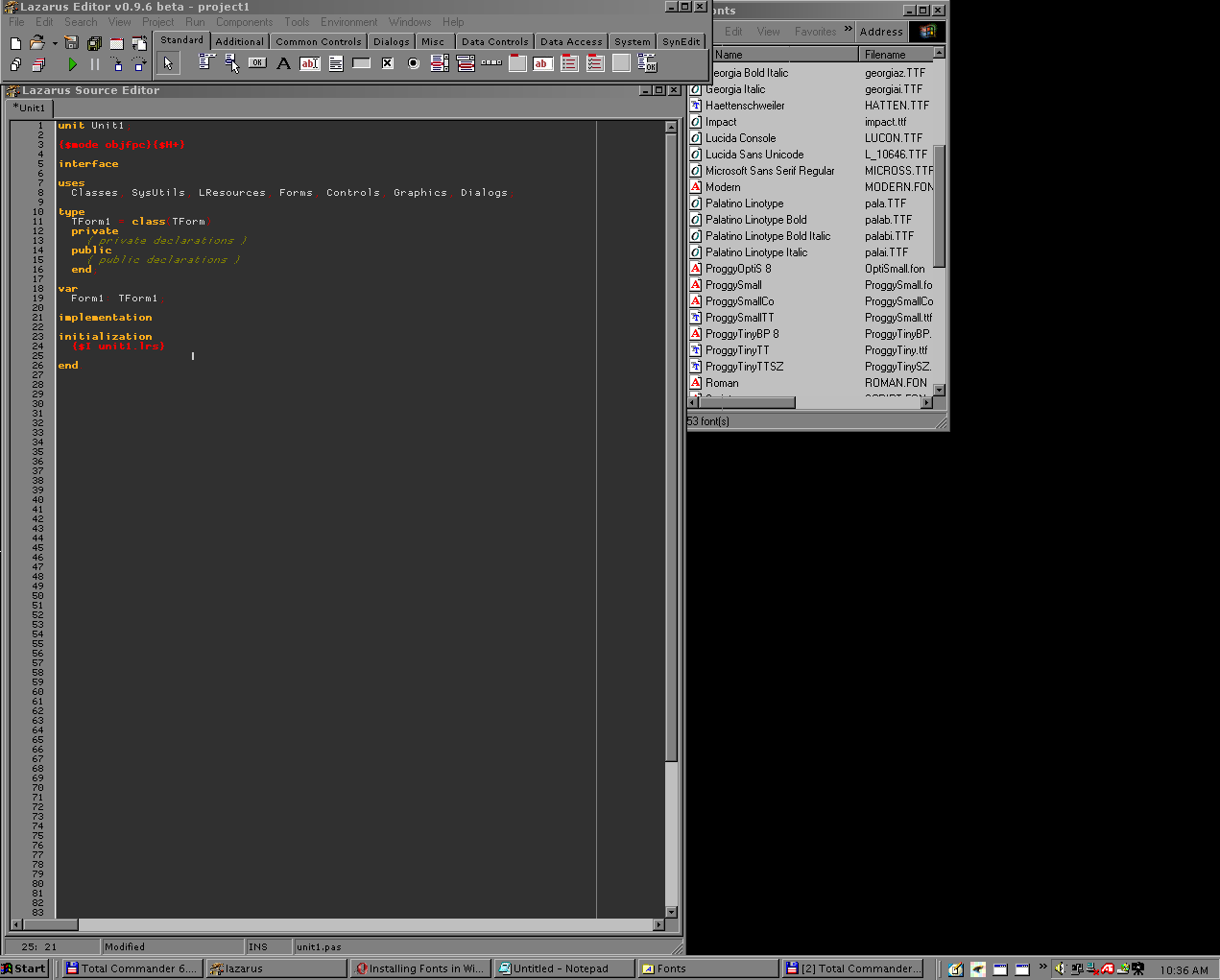The image size is (1220, 980).
Task: Switch to the Common Controls tab
Action: tap(318, 41)
